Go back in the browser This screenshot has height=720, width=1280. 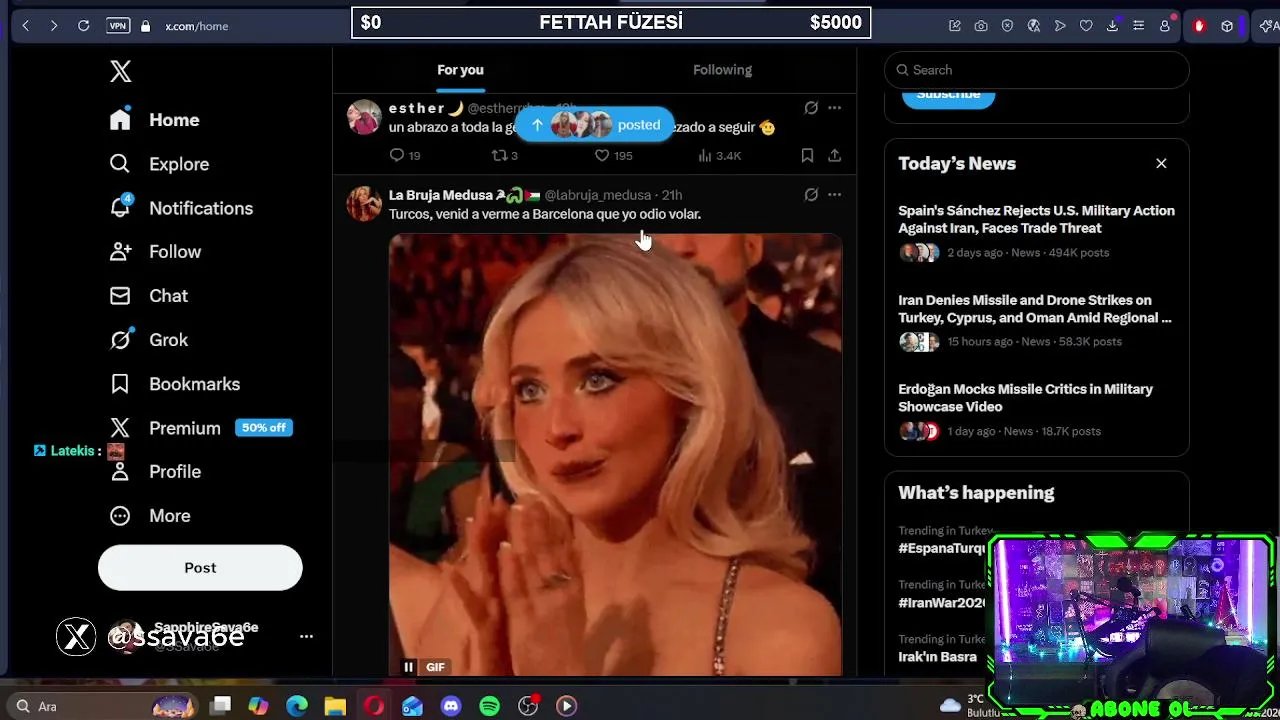[x=25, y=26]
